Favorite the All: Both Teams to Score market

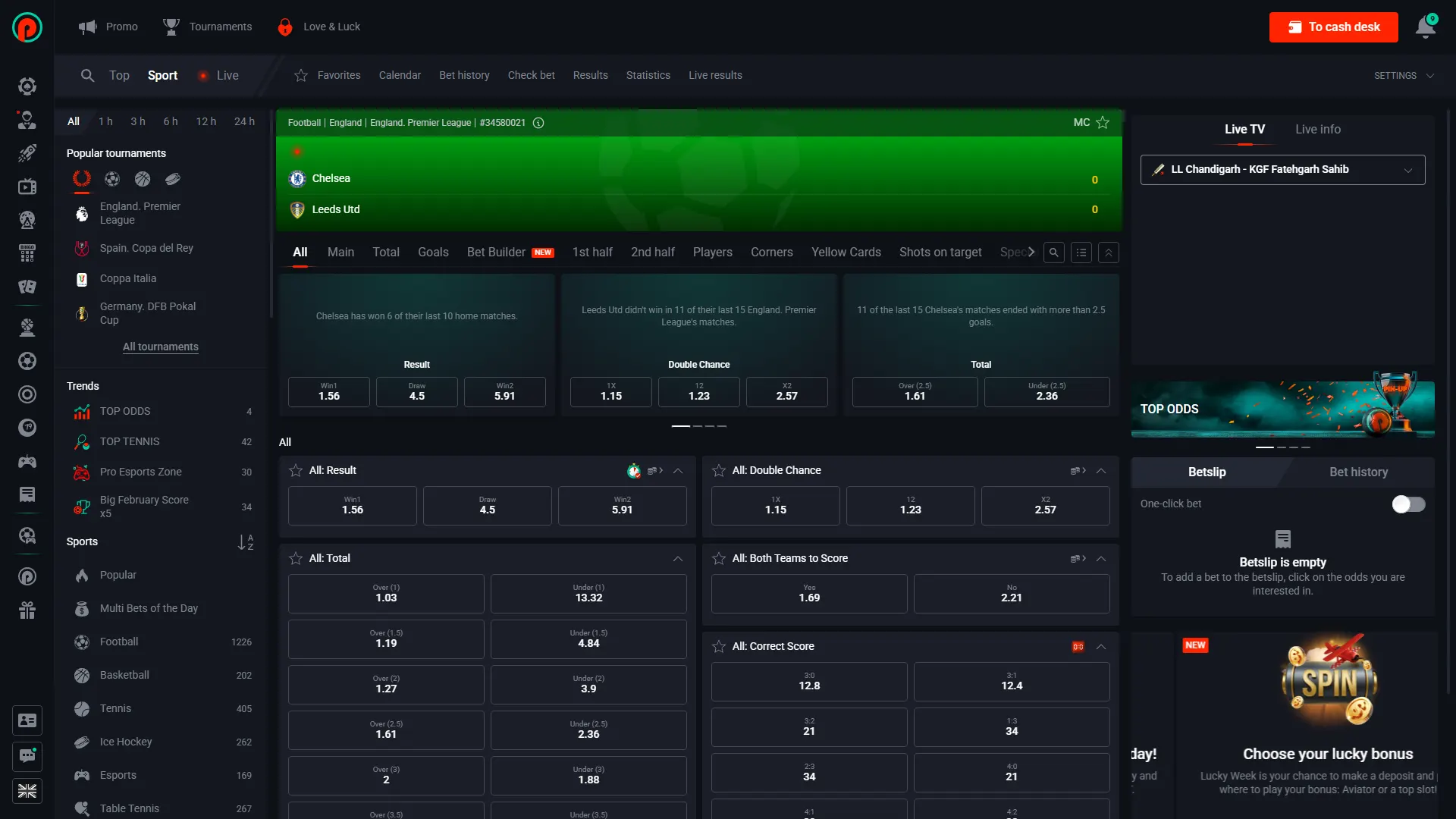(719, 559)
